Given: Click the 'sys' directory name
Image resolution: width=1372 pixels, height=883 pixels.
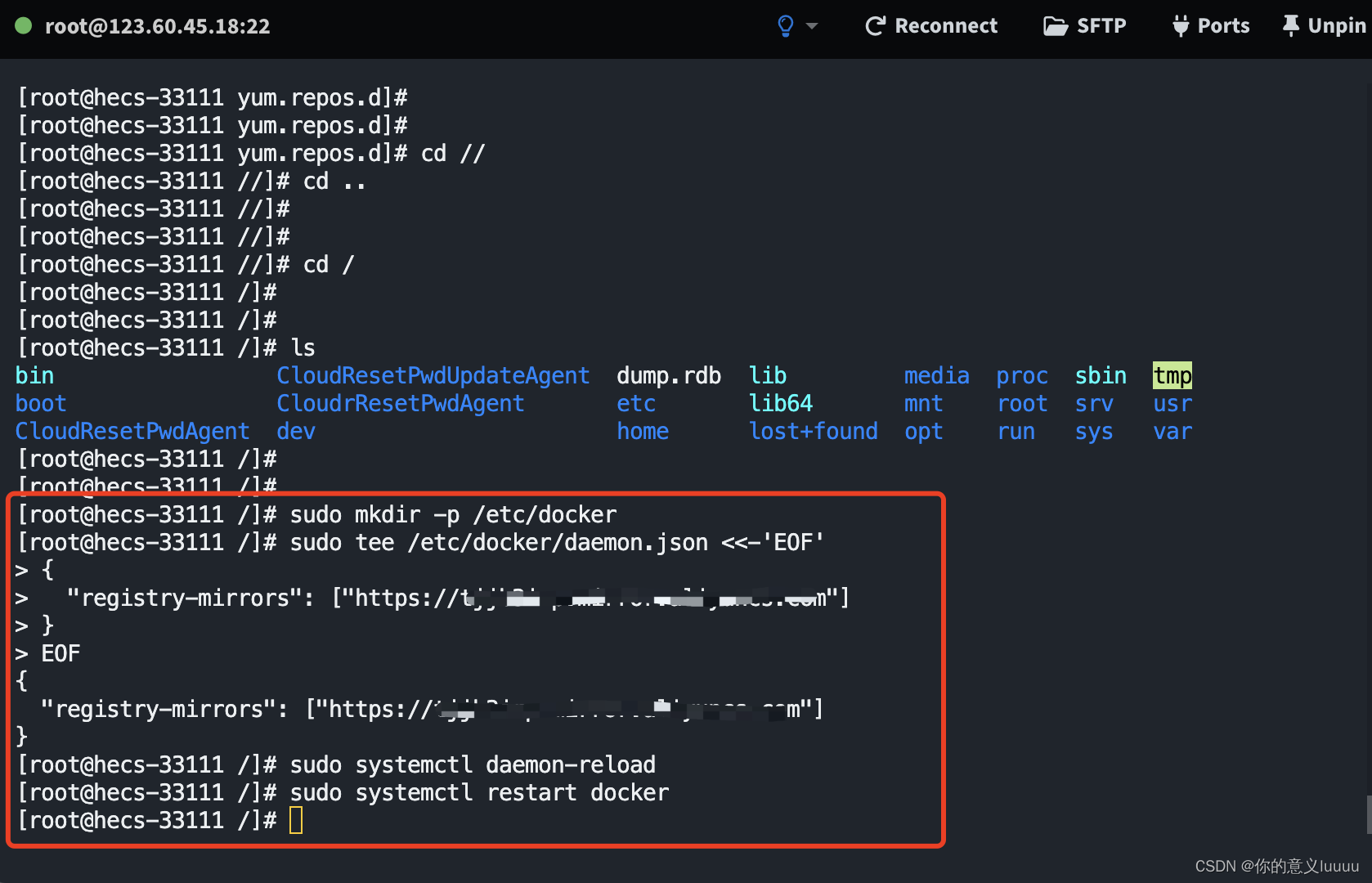Looking at the screenshot, I should (1094, 431).
